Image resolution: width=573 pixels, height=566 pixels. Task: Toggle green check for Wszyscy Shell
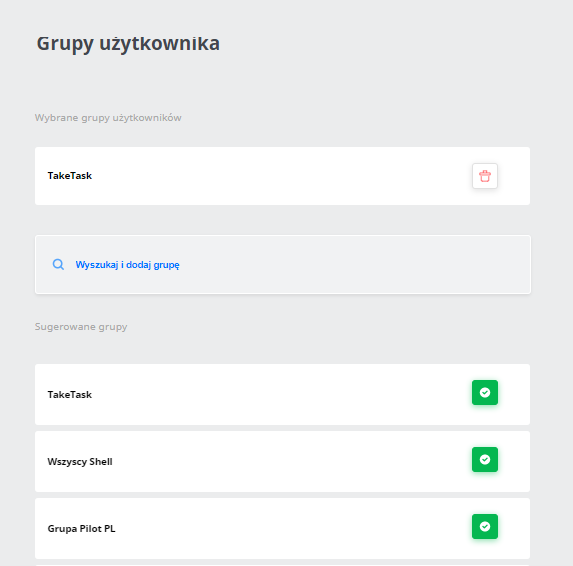[x=485, y=459]
